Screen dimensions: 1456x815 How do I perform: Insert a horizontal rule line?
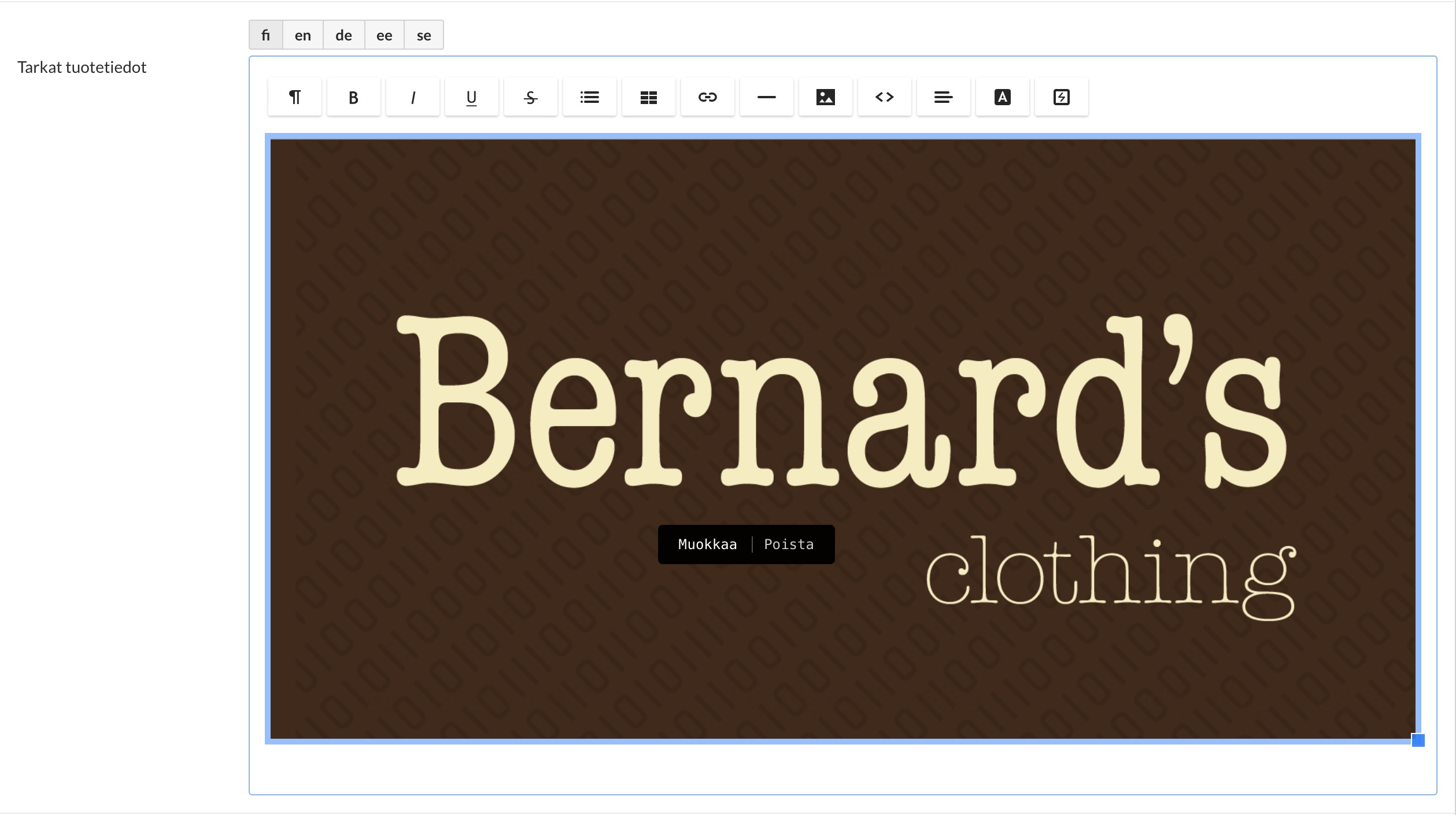coord(767,97)
